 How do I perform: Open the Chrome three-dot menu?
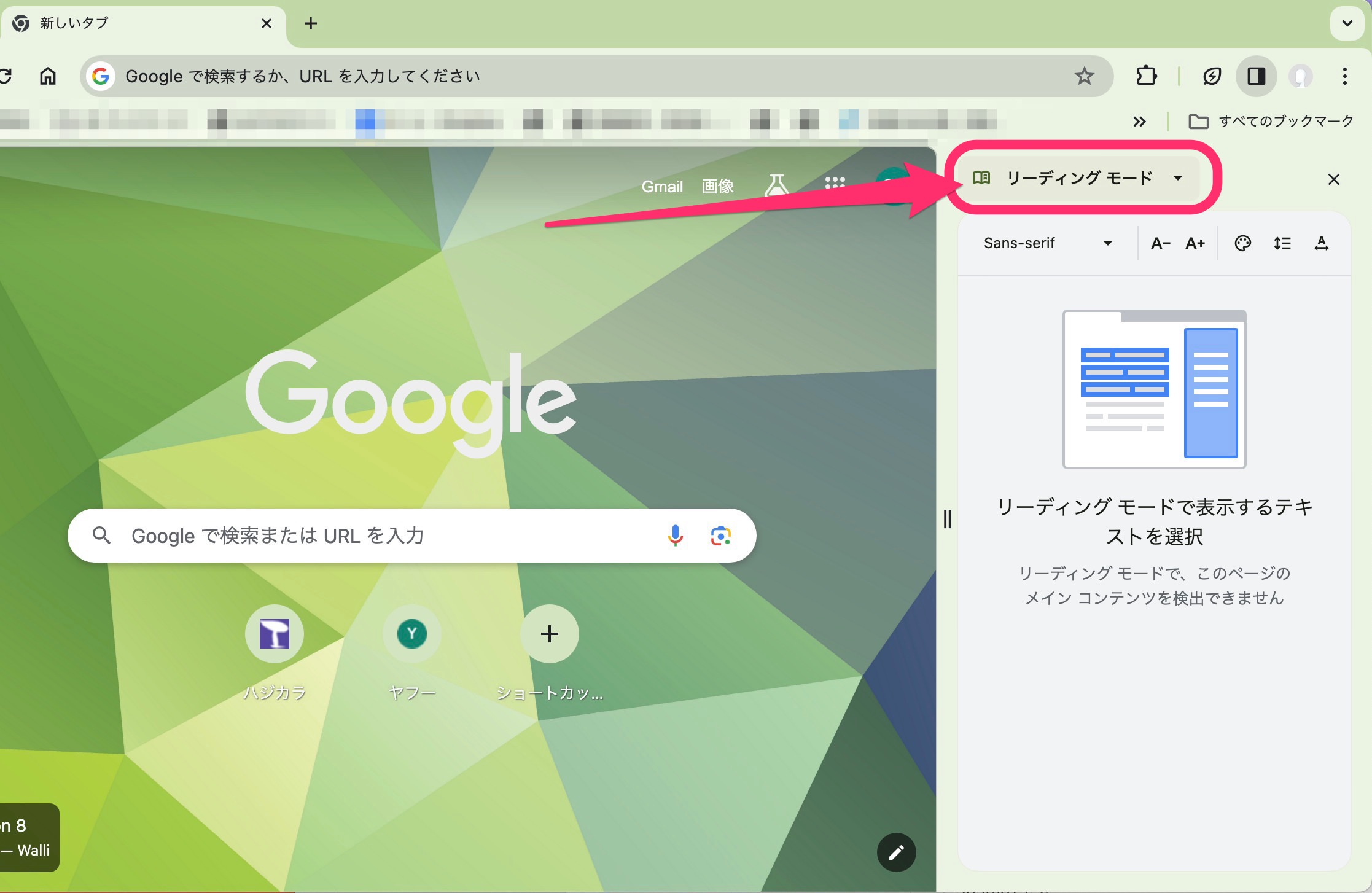[x=1345, y=76]
